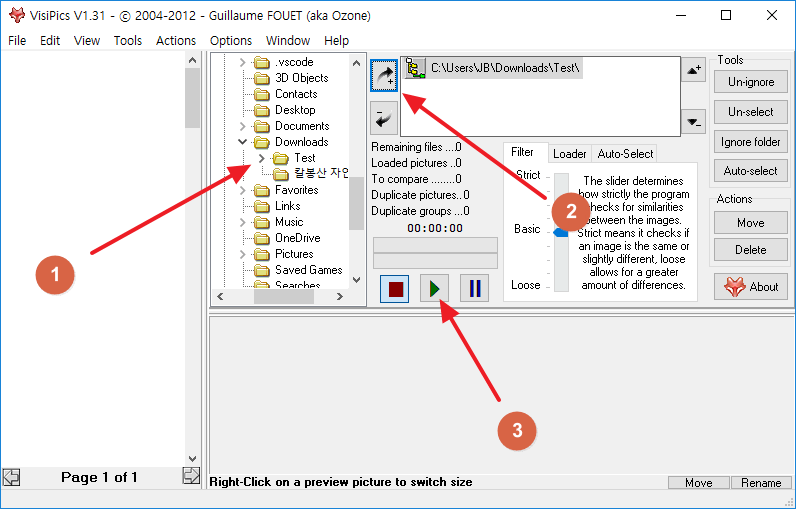Viewport: 796px width, 509px height.
Task: Select the Desktop folder in the tree
Action: click(x=295, y=110)
